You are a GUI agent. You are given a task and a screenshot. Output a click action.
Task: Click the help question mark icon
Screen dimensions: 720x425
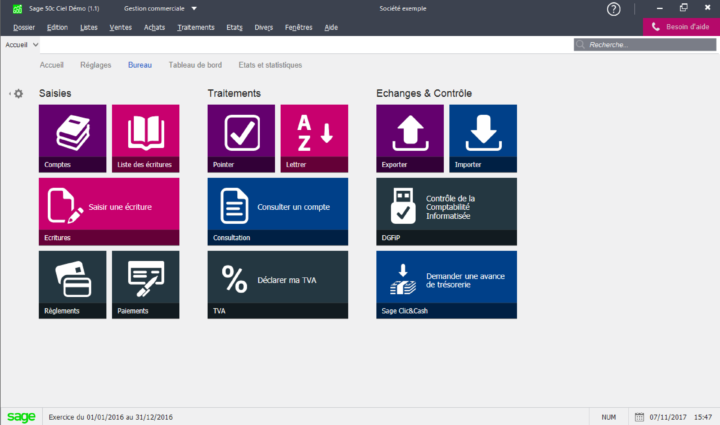coord(613,9)
